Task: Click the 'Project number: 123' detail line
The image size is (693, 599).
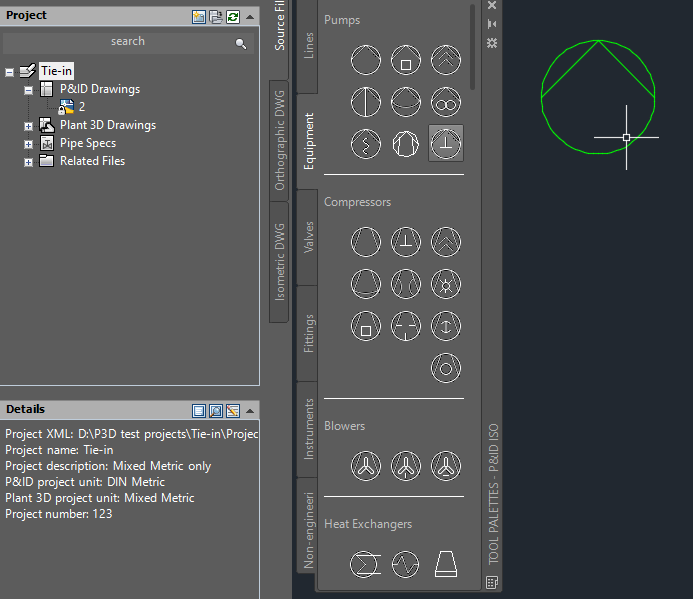Action: click(59, 514)
